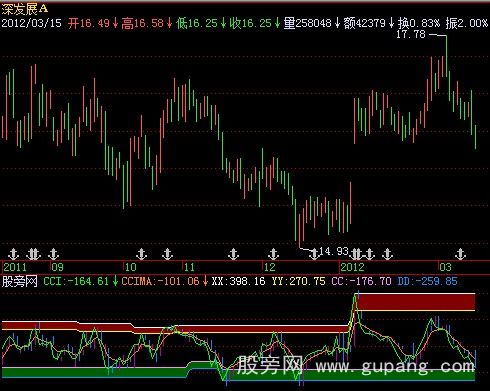This screenshot has height=391, width=490.
Task: Click the turnover amount 额42379
Action: (364, 23)
